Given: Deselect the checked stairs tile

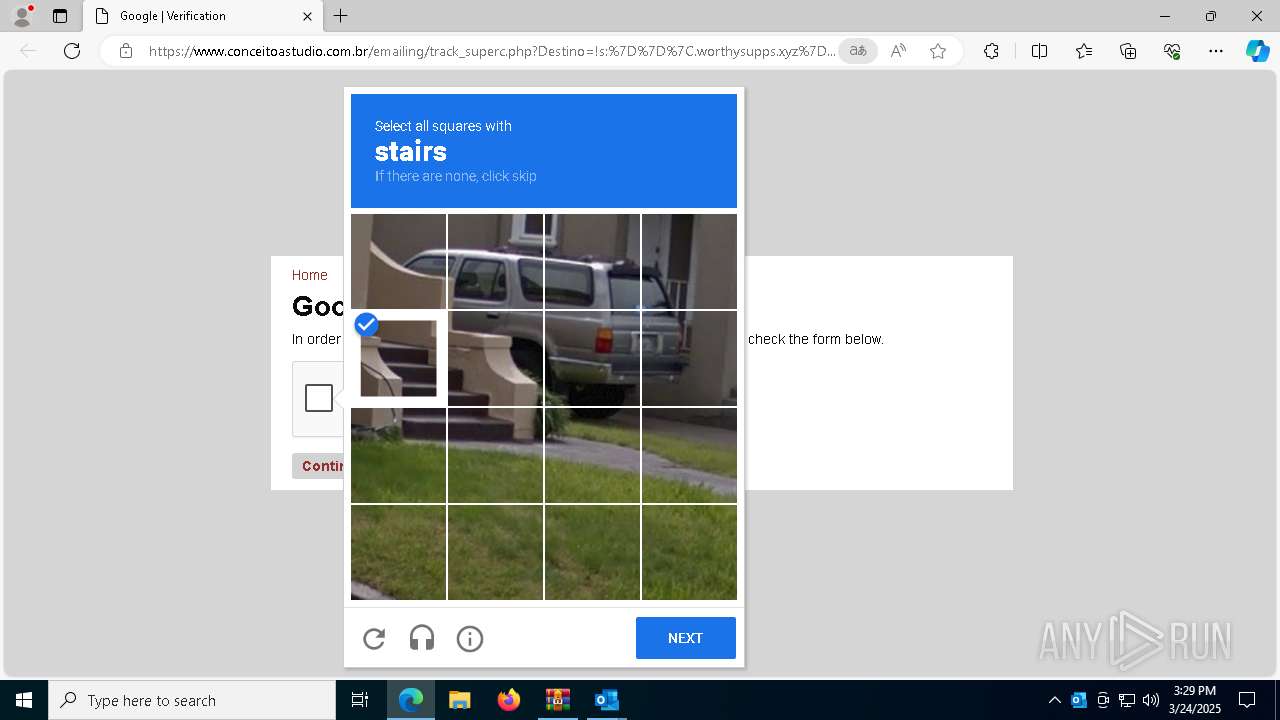Looking at the screenshot, I should (x=398, y=358).
